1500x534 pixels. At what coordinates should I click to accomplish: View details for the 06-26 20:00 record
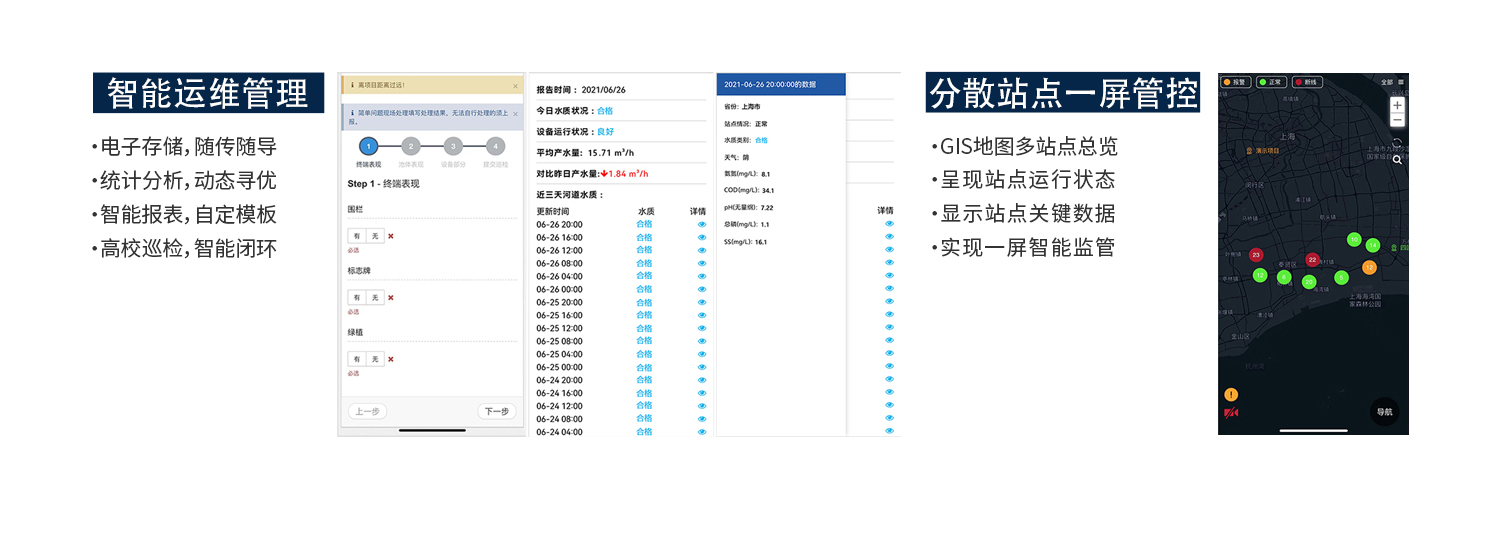[701, 224]
